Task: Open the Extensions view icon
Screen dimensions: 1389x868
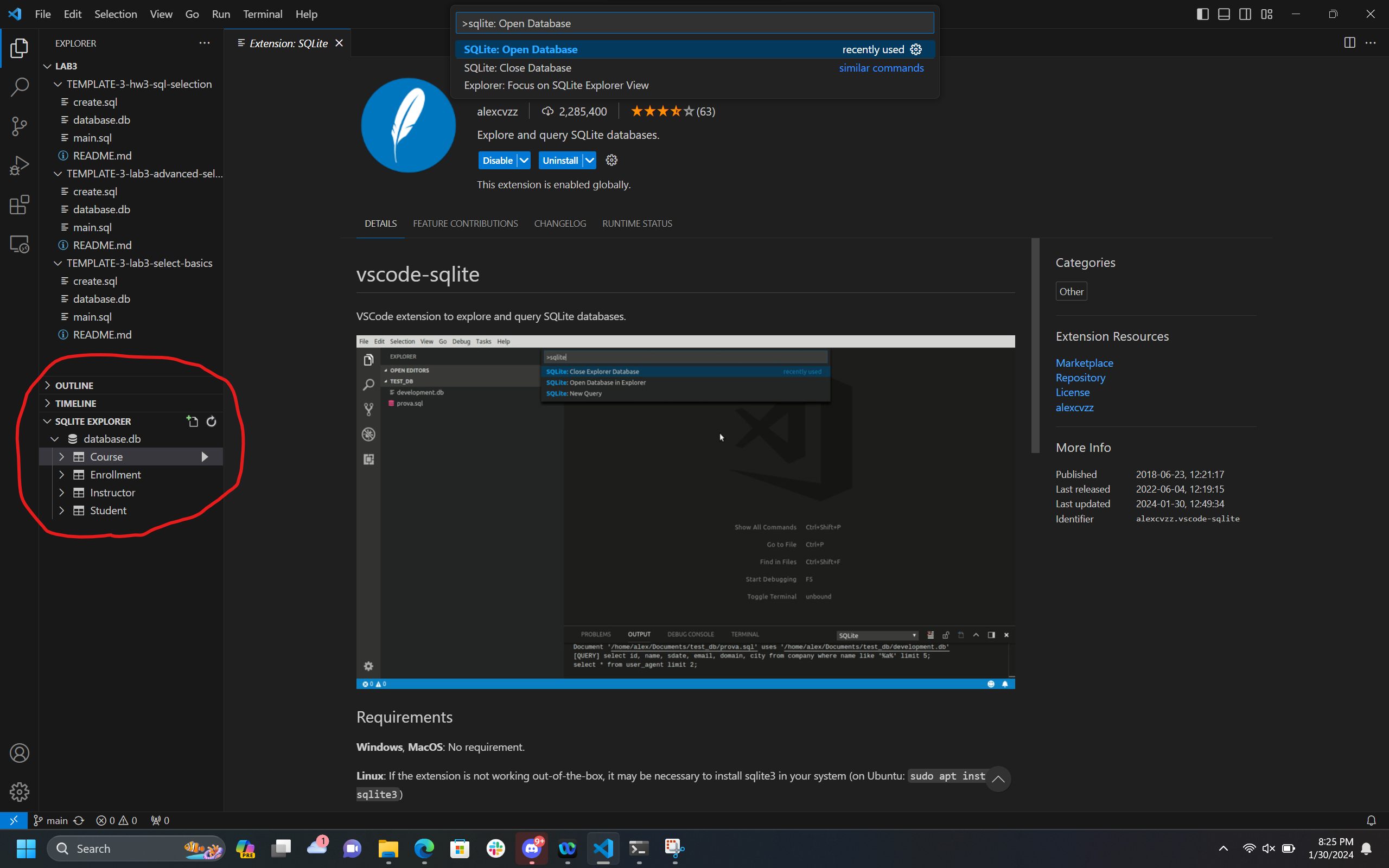Action: point(19,205)
